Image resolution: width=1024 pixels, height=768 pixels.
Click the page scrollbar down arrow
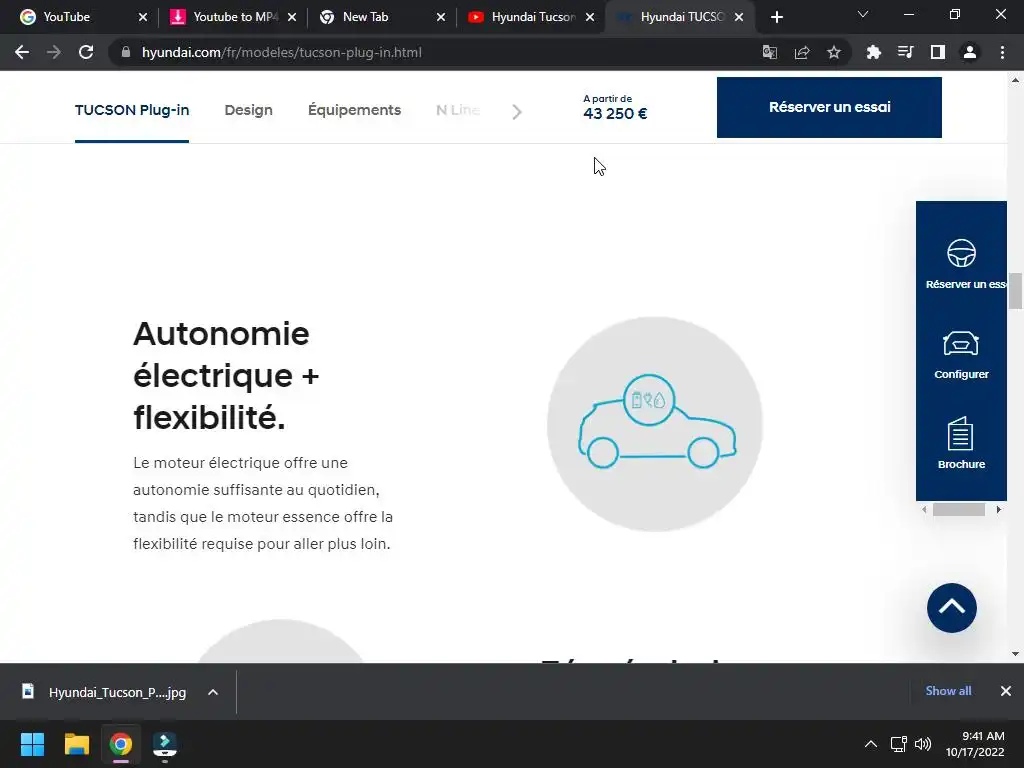(1015, 654)
